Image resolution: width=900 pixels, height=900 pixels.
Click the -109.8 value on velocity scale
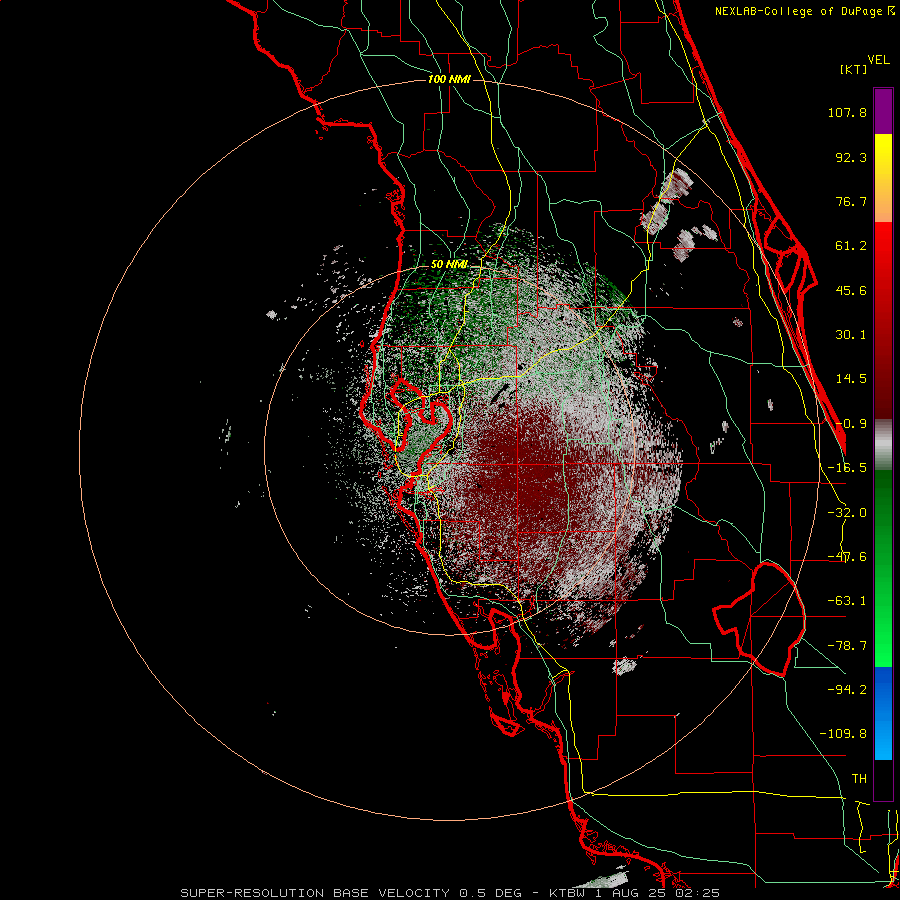pos(843,734)
